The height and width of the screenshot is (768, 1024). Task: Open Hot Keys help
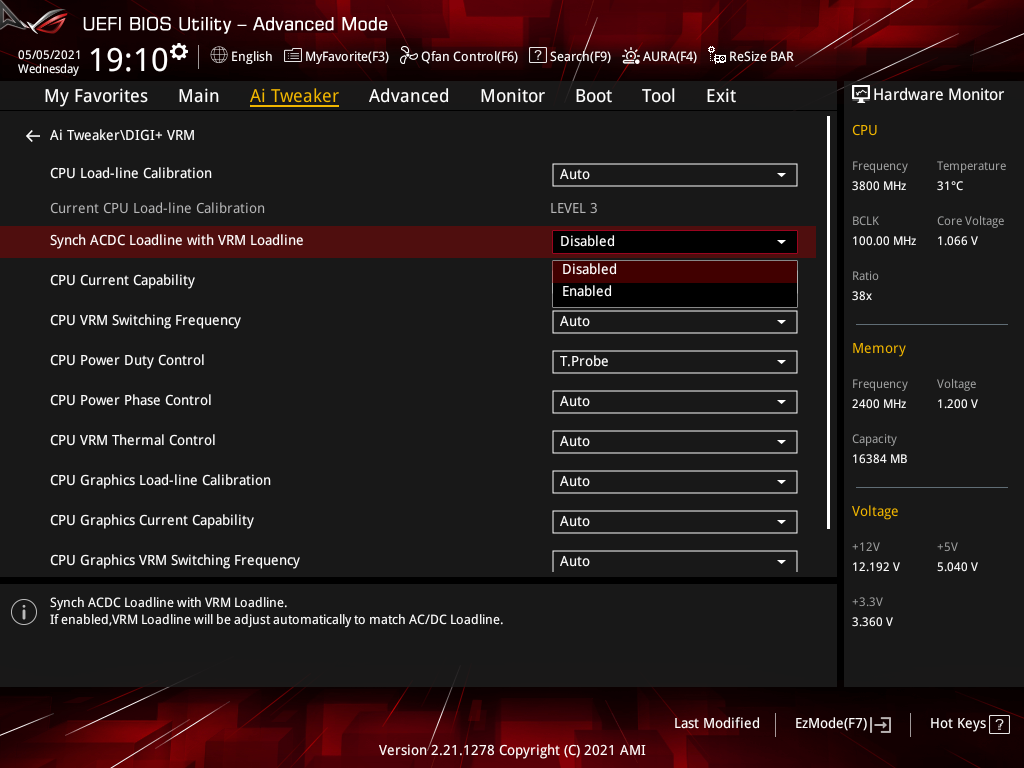click(x=969, y=724)
